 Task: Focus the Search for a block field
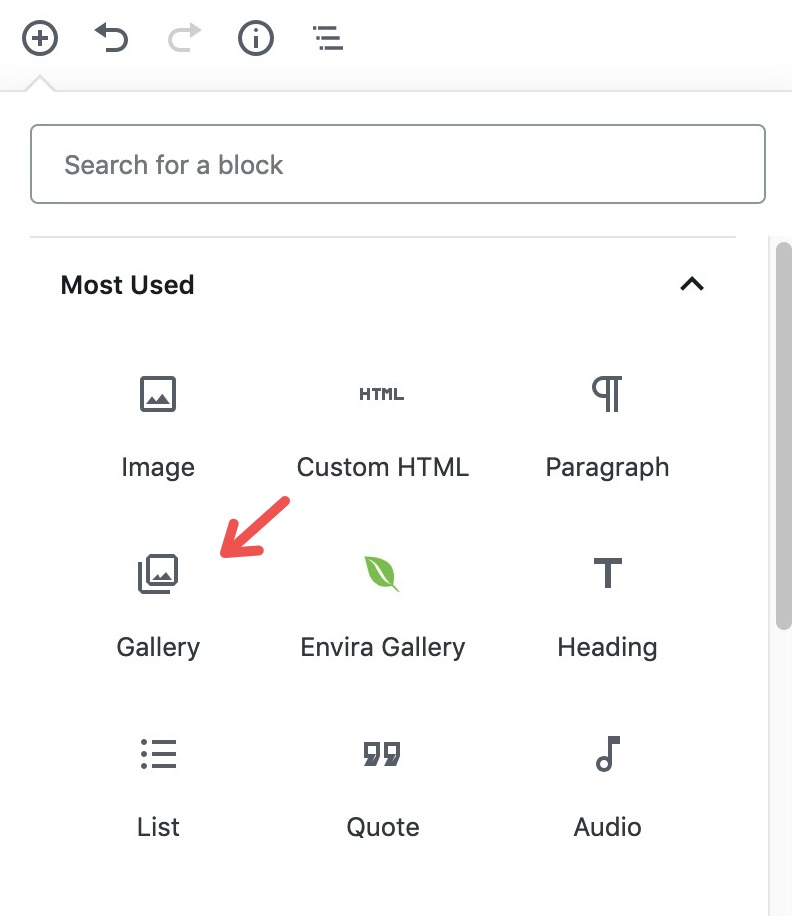pos(398,164)
